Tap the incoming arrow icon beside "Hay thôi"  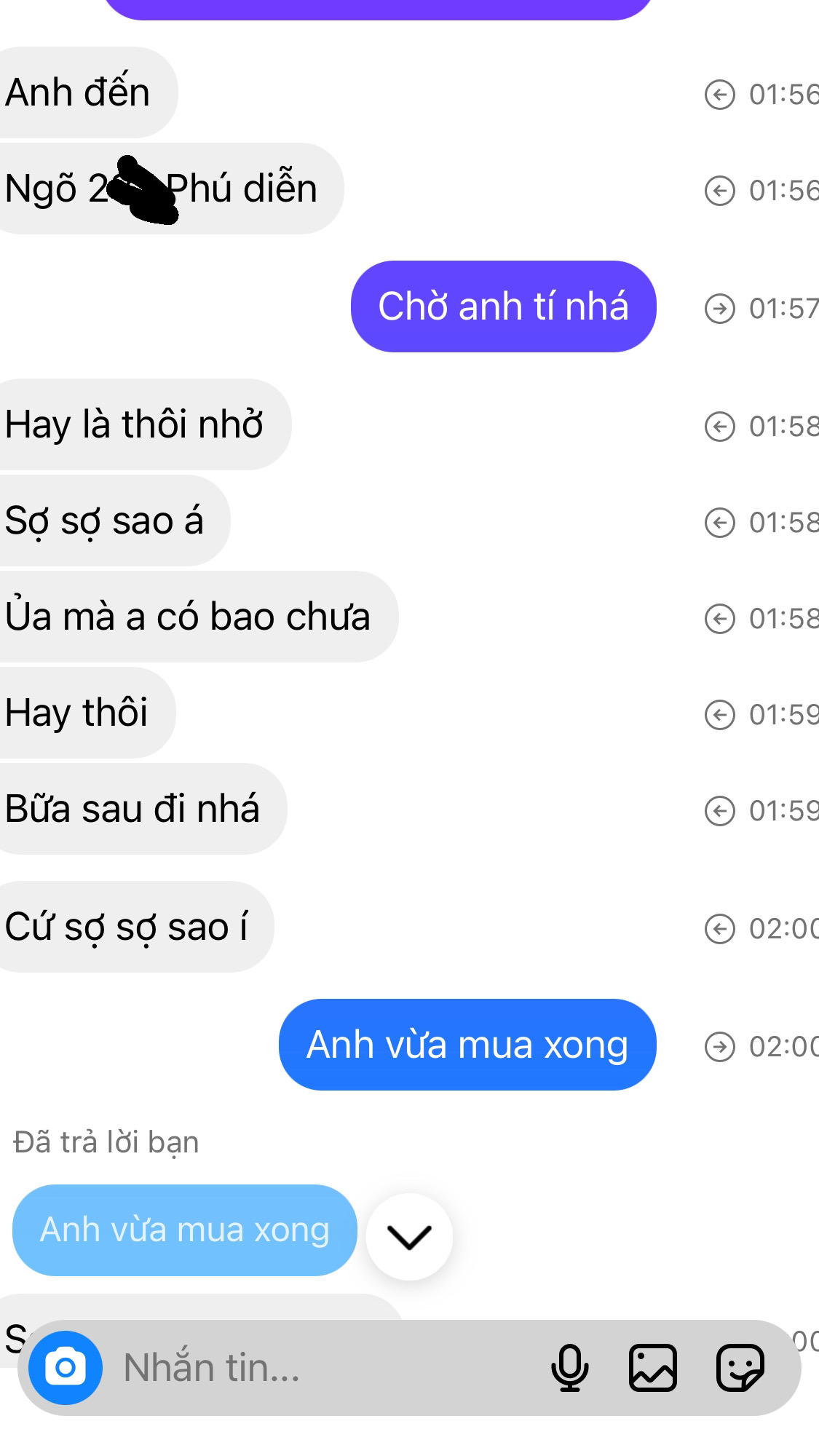(719, 715)
